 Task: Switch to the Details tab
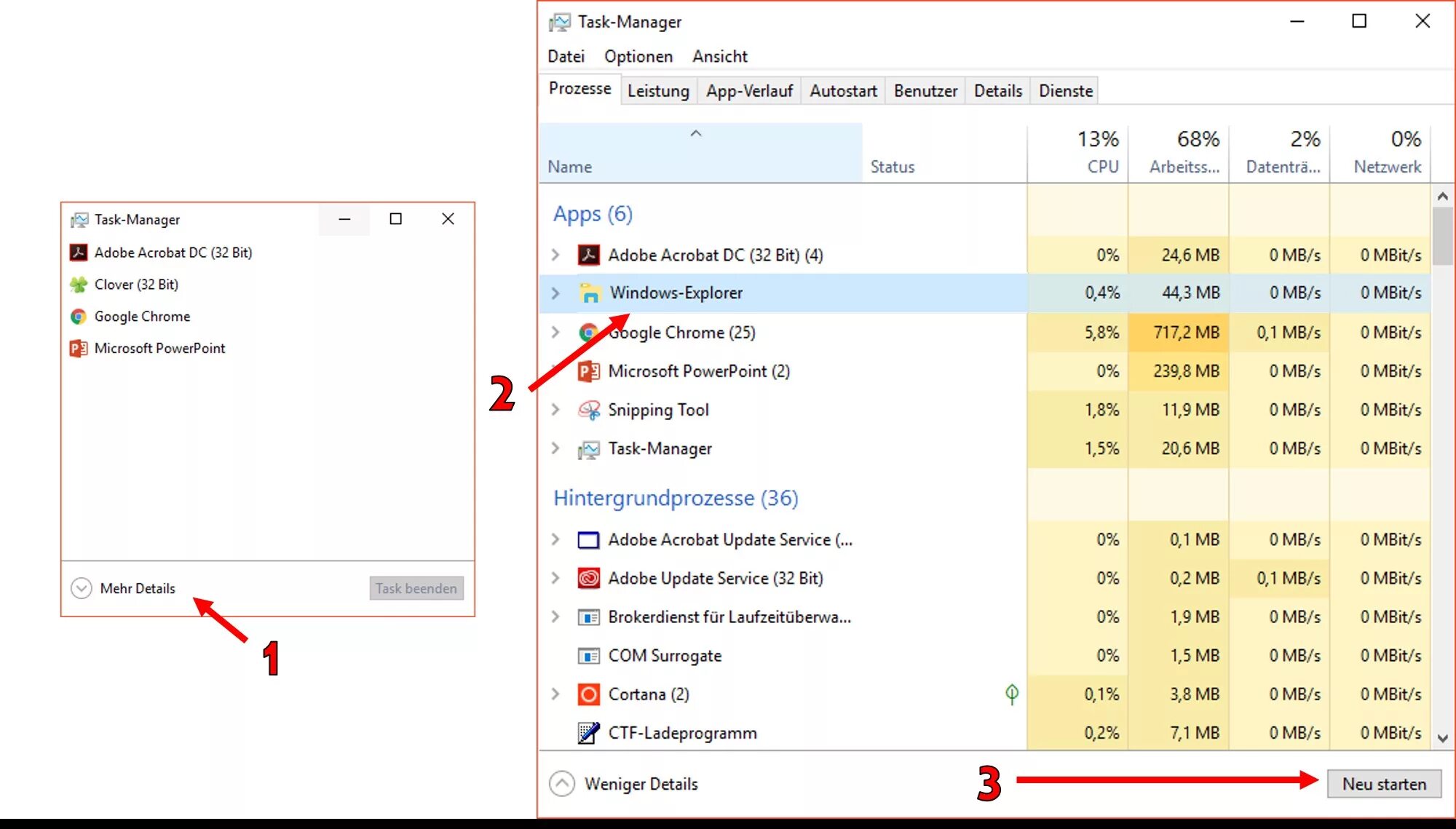tap(998, 91)
